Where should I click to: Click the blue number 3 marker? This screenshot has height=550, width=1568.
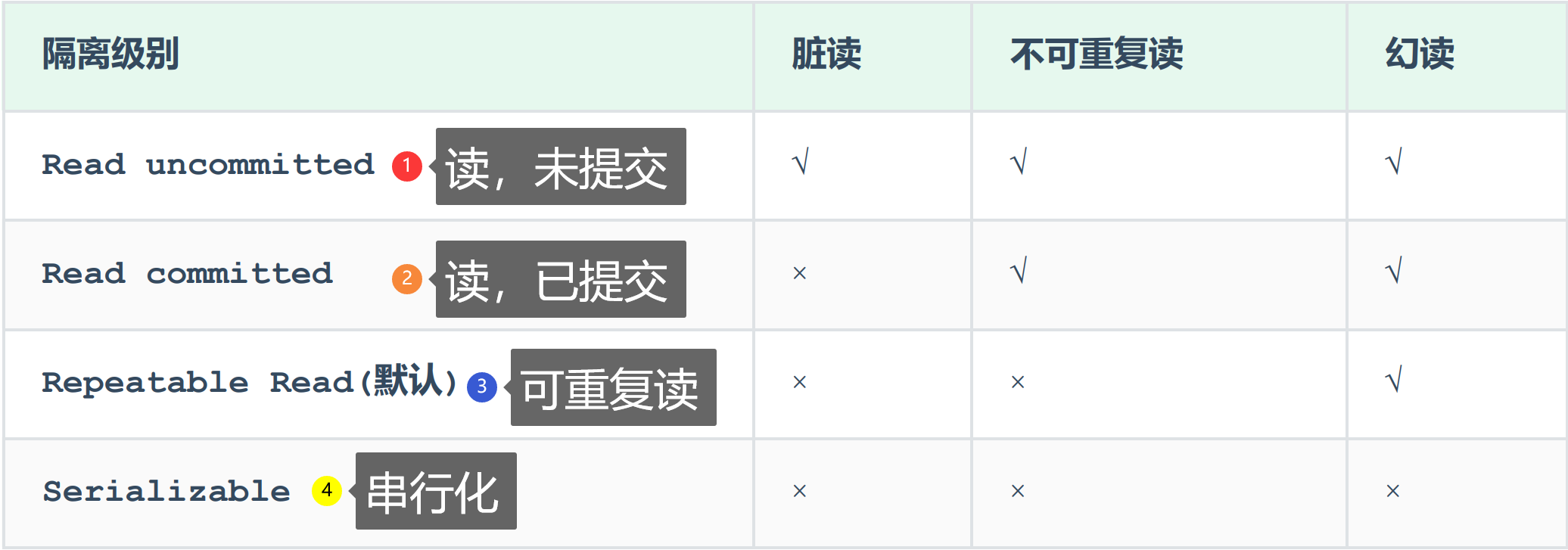tap(481, 387)
